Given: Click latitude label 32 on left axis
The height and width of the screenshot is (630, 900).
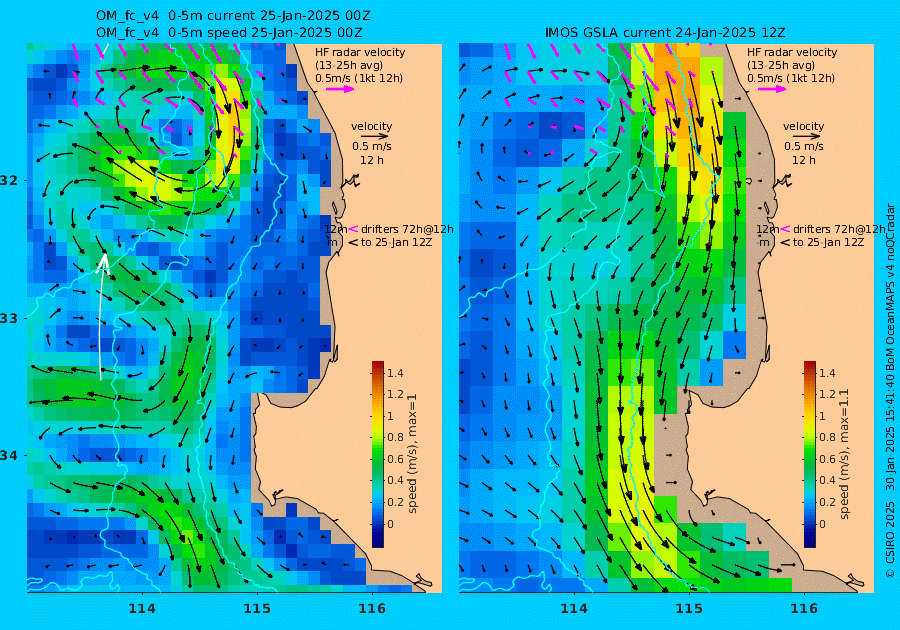Looking at the screenshot, I should 9,180.
